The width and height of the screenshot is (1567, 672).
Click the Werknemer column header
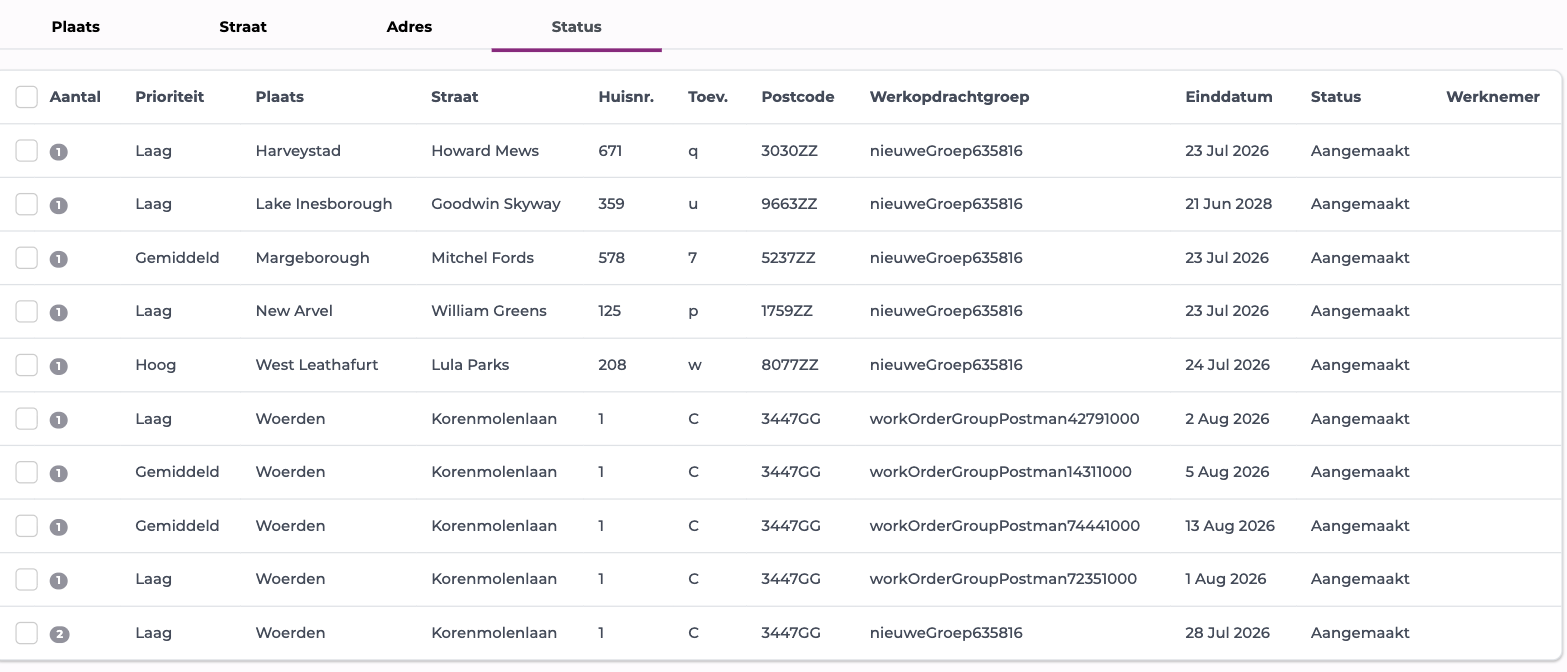(x=1493, y=97)
